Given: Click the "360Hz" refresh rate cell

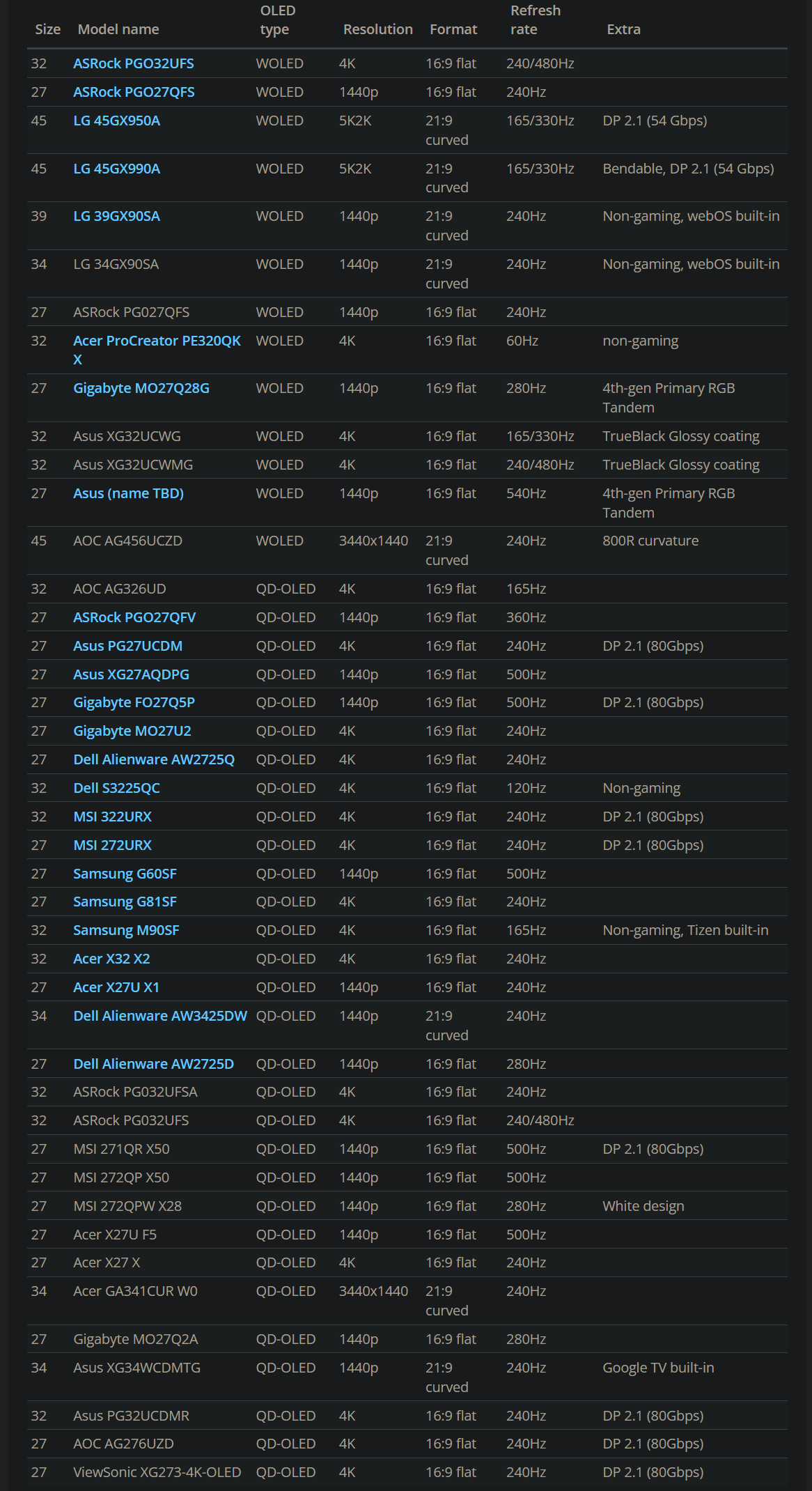Looking at the screenshot, I should pos(526,617).
